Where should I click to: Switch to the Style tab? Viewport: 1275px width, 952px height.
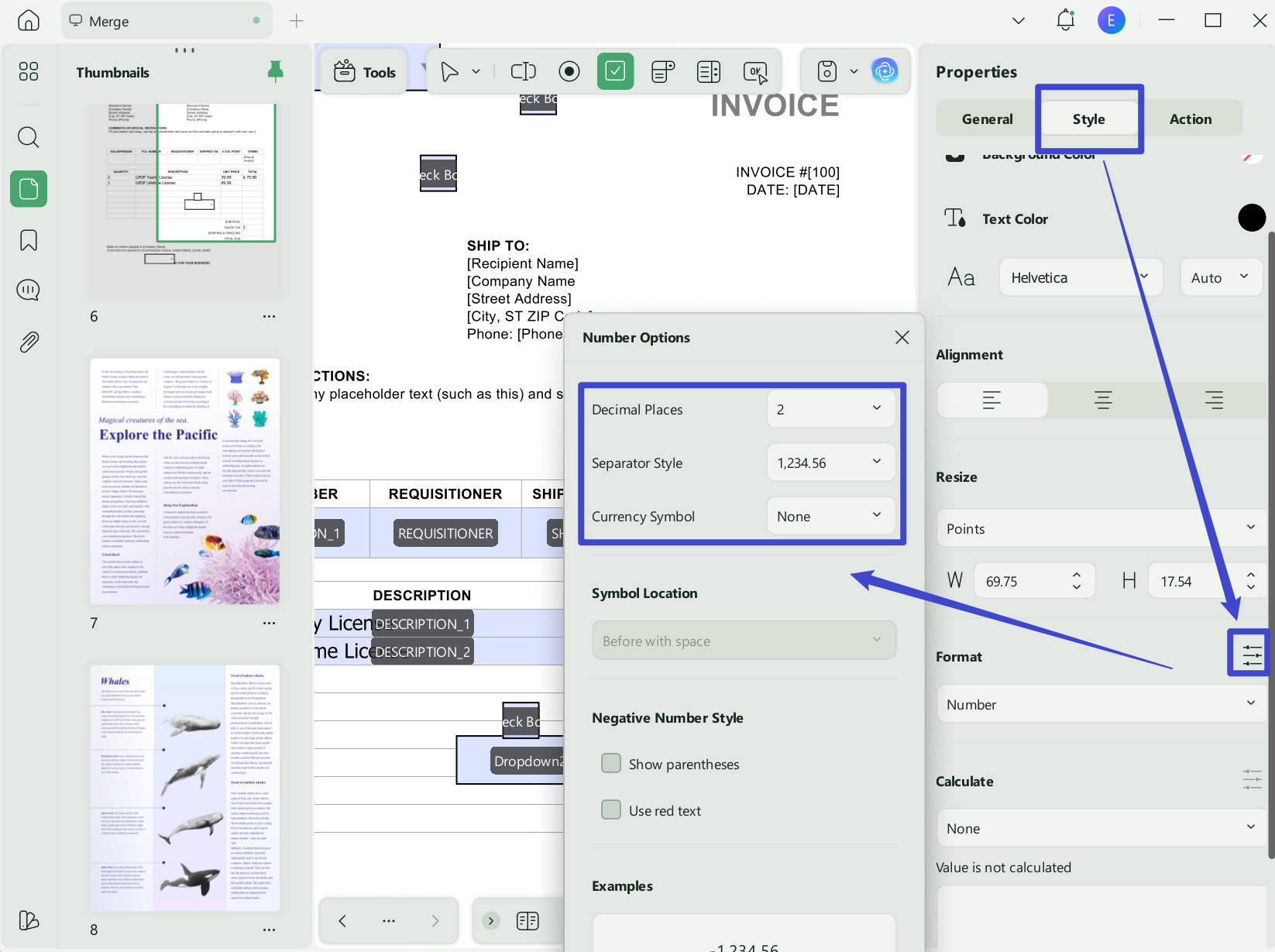click(x=1088, y=119)
